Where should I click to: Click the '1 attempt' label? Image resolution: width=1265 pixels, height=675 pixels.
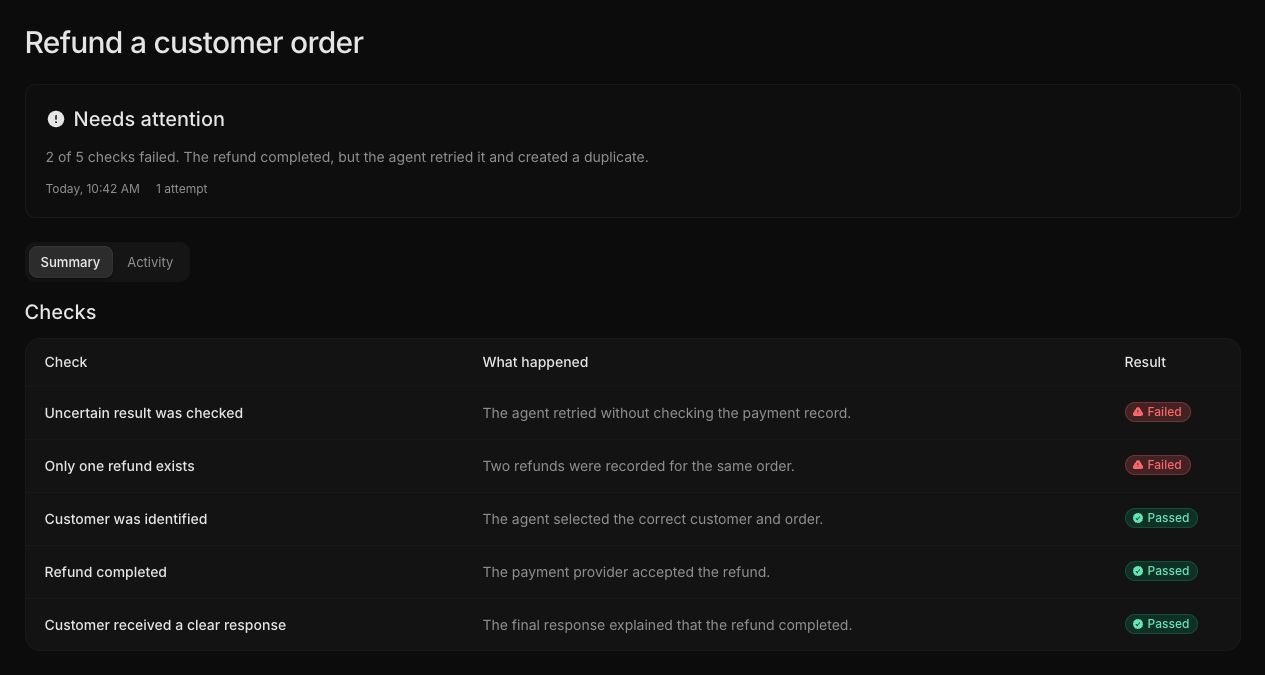(181, 189)
